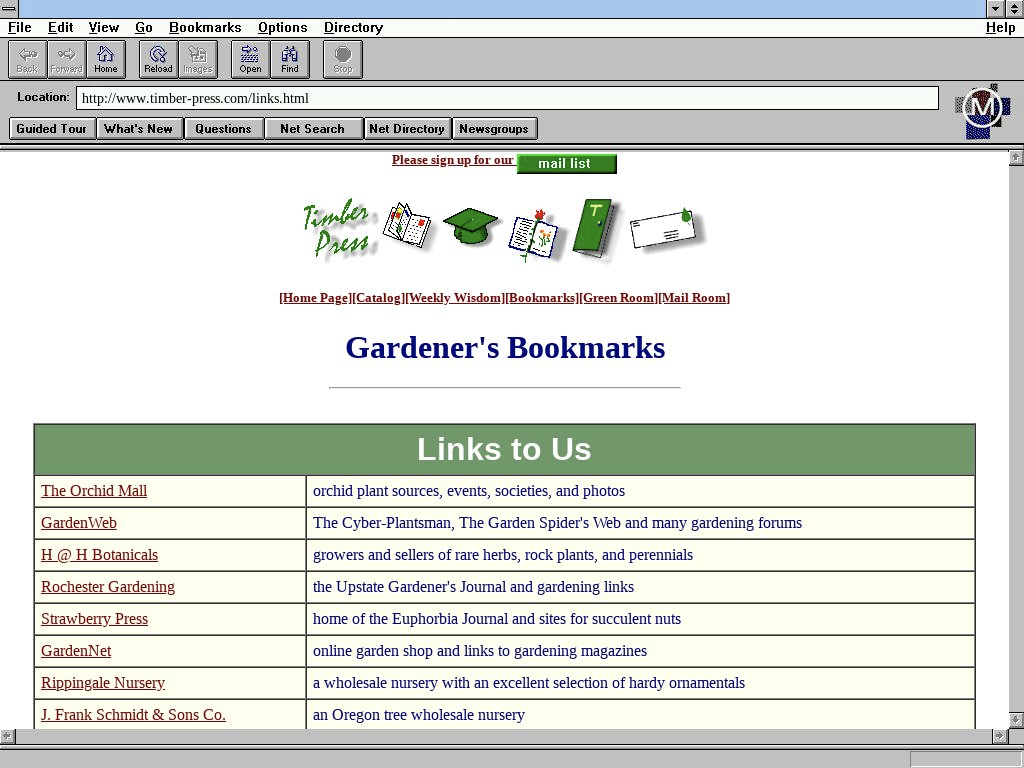The height and width of the screenshot is (768, 1024).
Task: Click the green graduation cap icon
Action: 470,227
